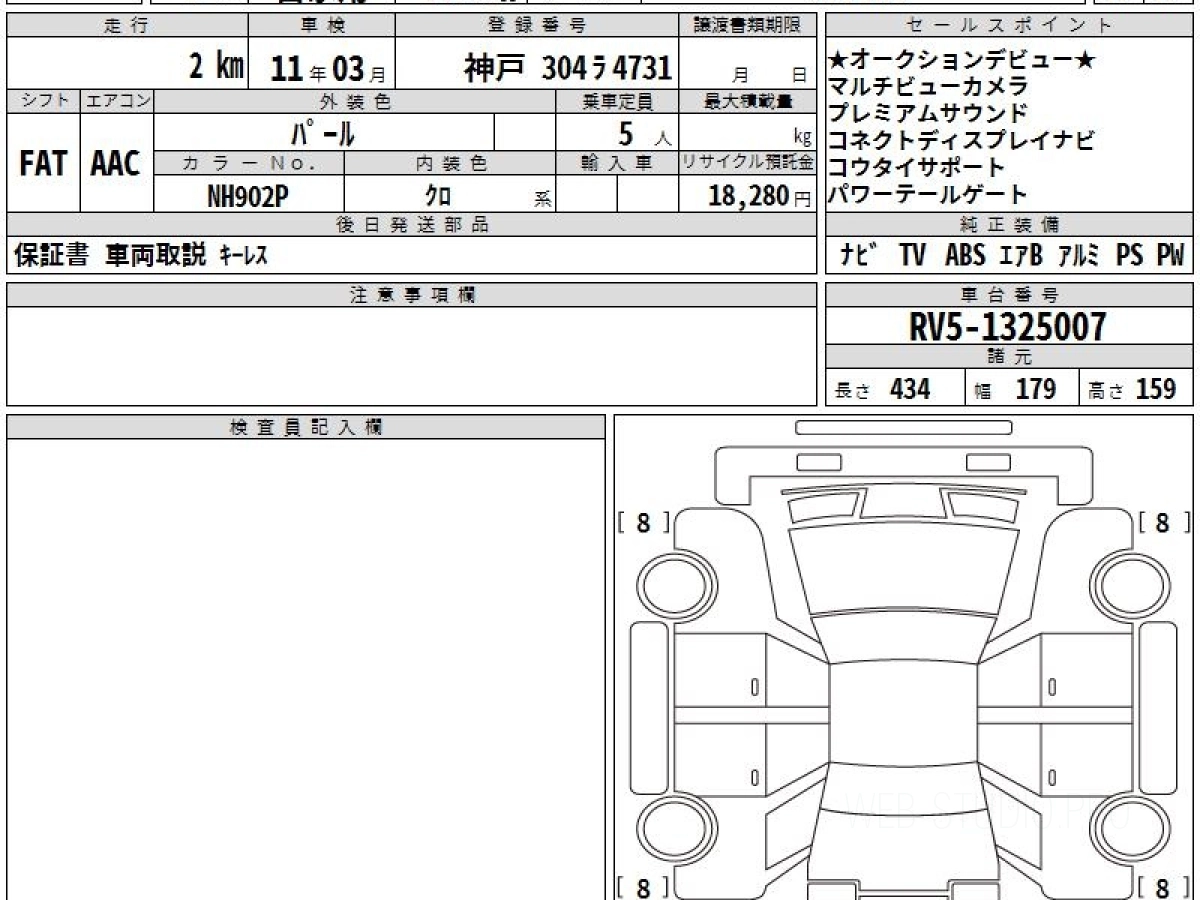The image size is (1200, 900).
Task: Select the width value 179
Action: (x=1036, y=389)
